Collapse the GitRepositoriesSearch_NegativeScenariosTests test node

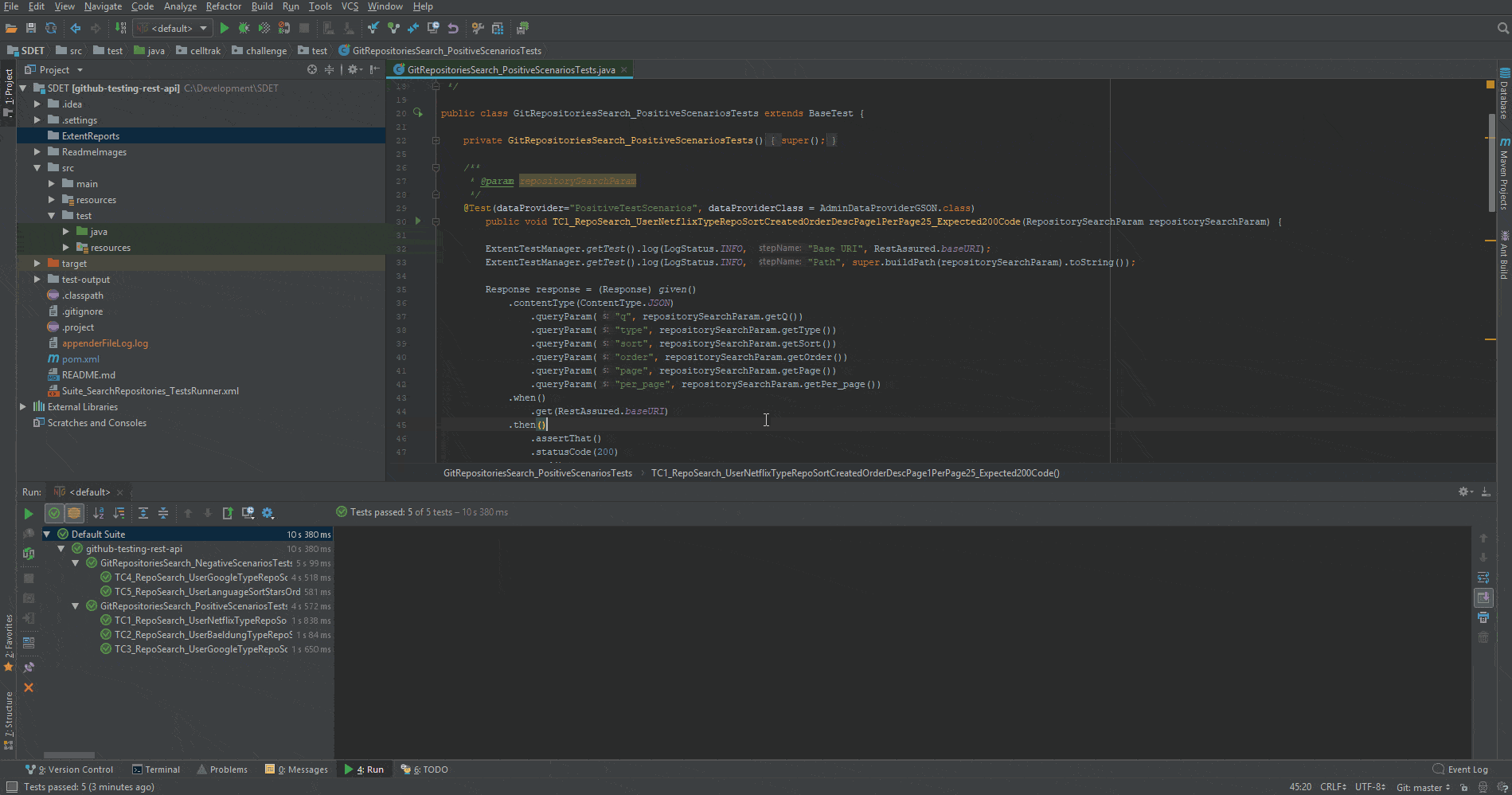[76, 563]
